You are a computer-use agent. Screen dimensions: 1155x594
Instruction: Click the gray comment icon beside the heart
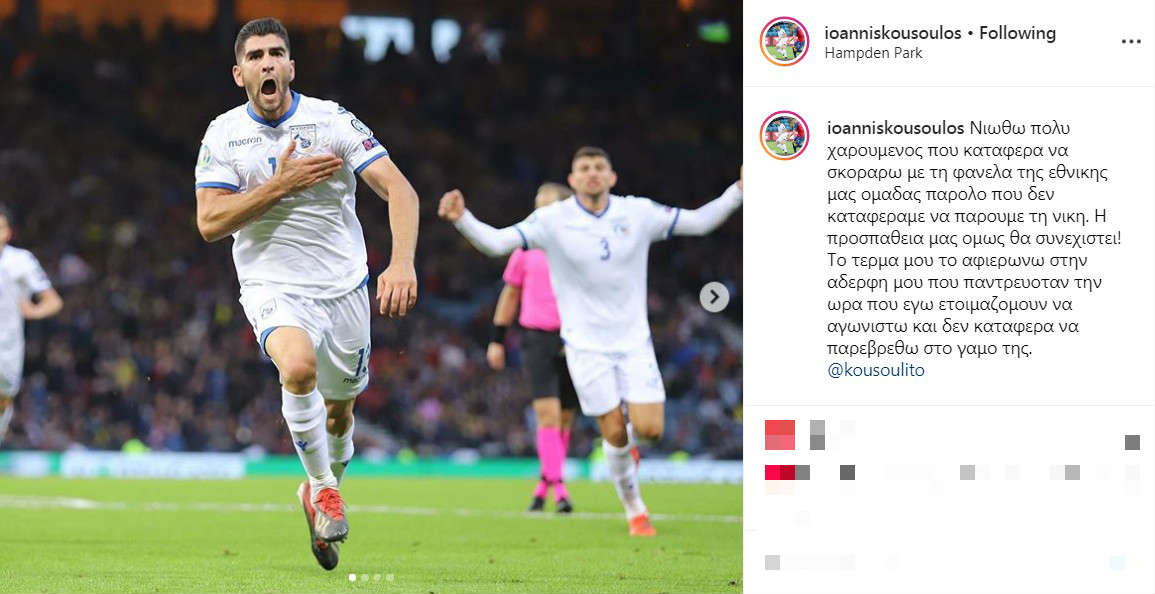(x=817, y=435)
